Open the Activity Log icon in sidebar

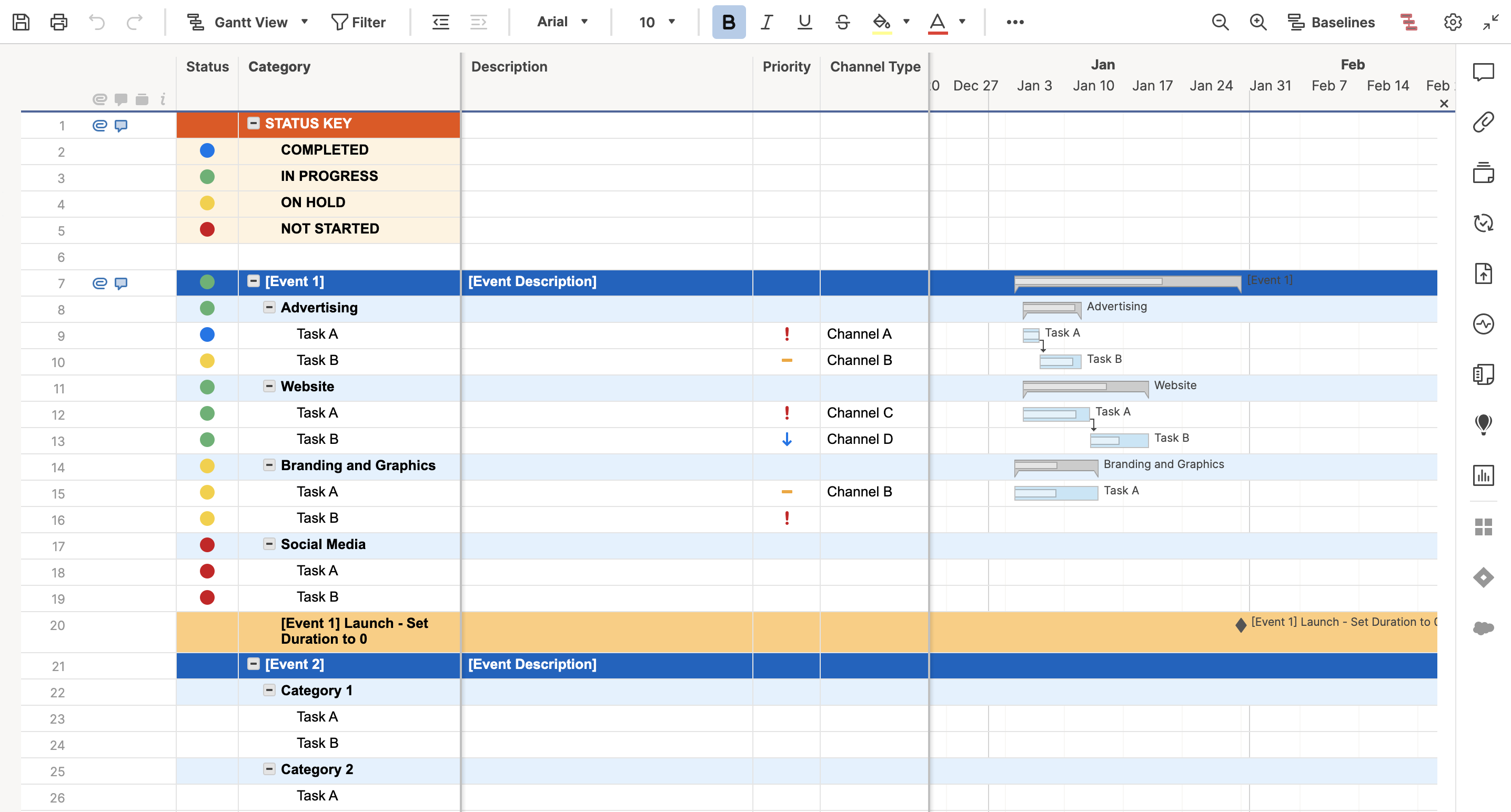[1483, 323]
